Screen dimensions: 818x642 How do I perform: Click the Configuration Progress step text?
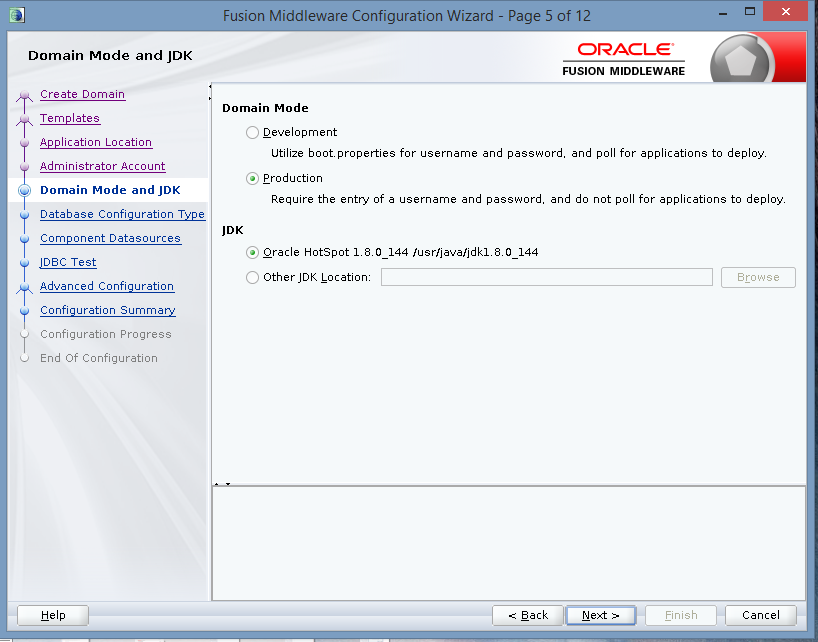click(106, 334)
